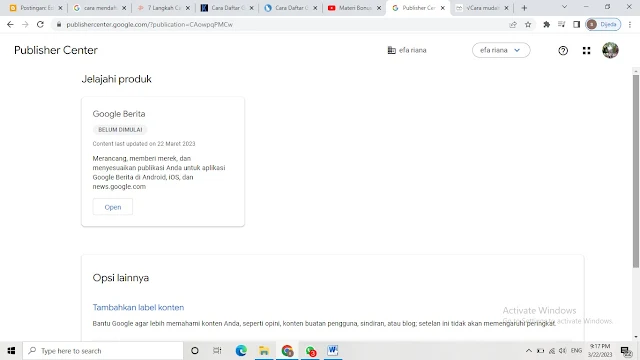Viewport: 640px width, 360px height.
Task: Open the first Chrome taskbar icon
Action: (x=287, y=351)
